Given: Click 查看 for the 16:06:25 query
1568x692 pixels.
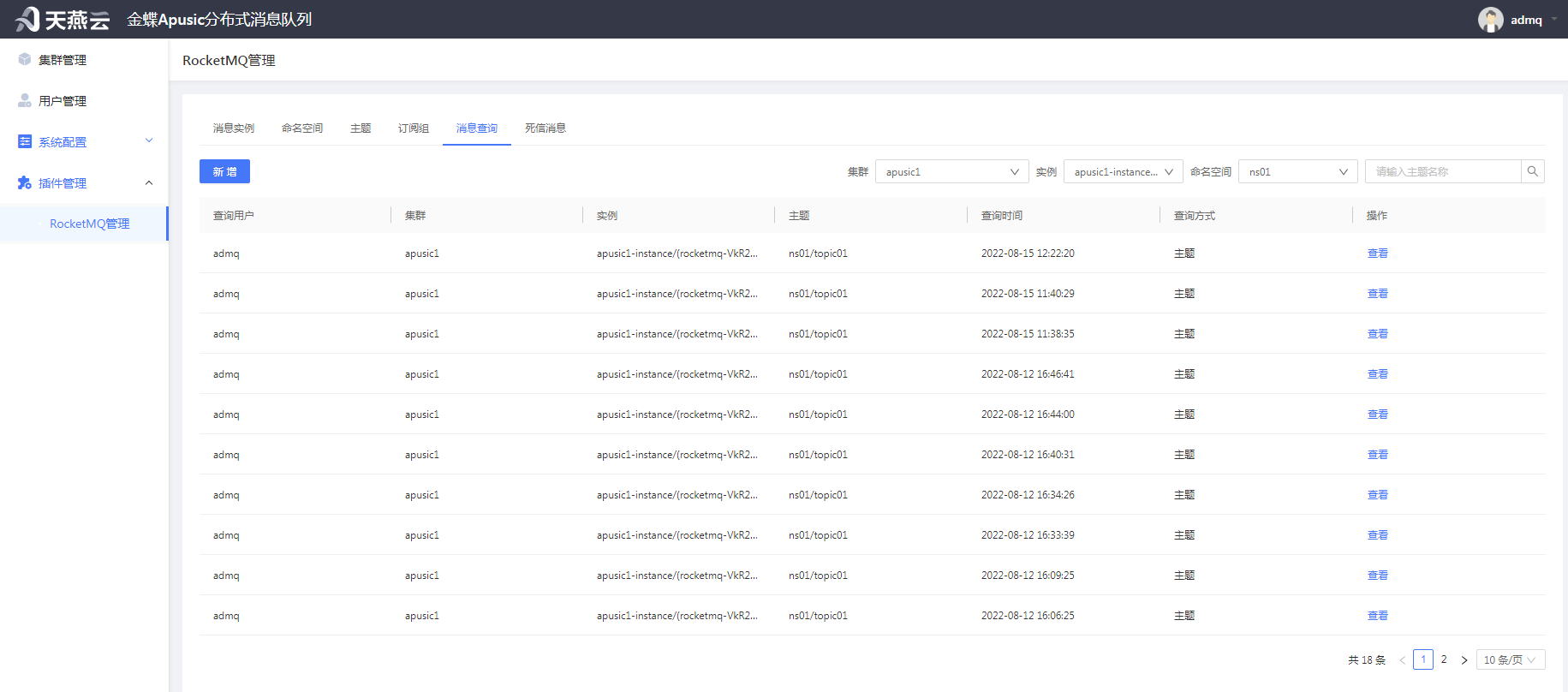Looking at the screenshot, I should coord(1378,615).
